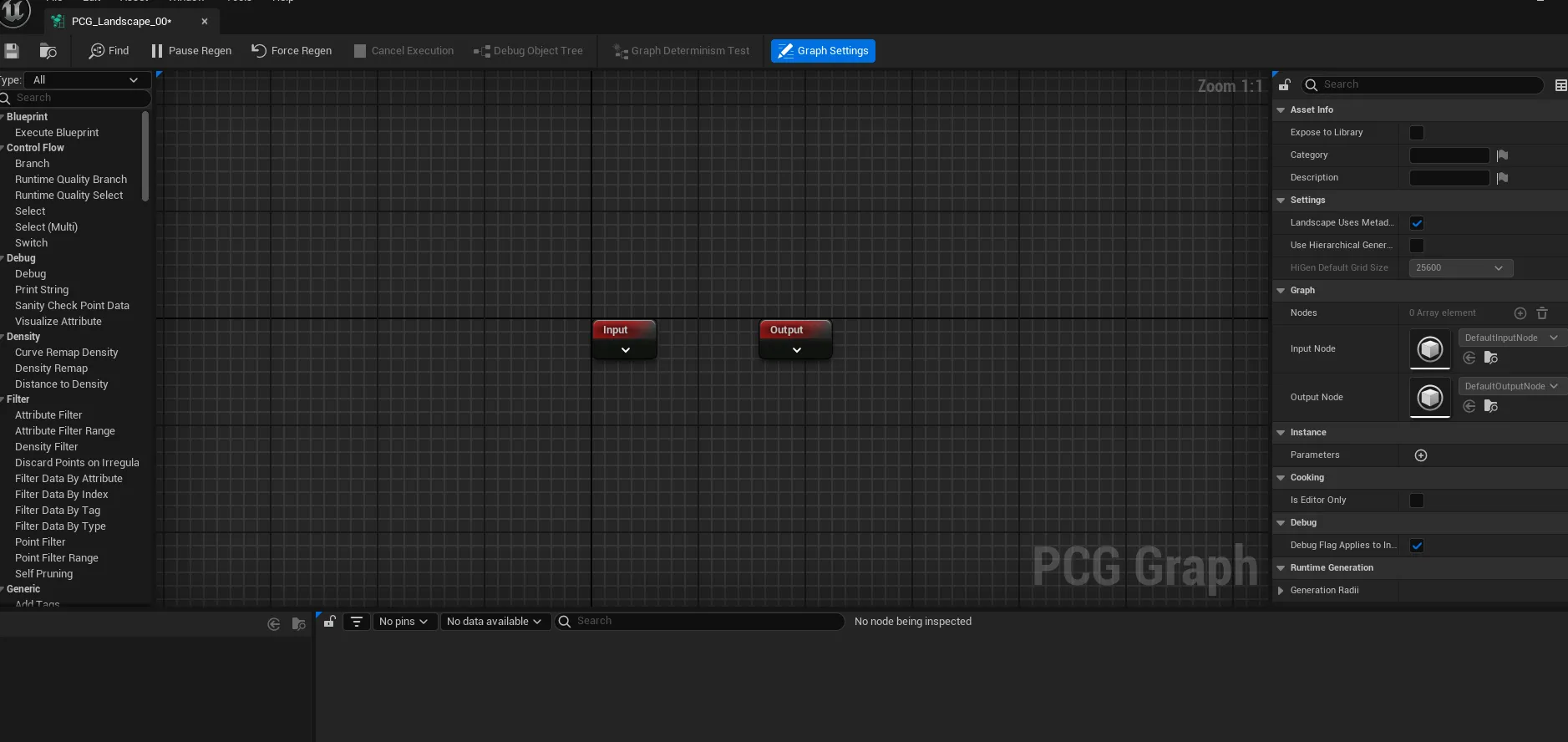This screenshot has height=742, width=1568.
Task: Expand Generation Radii section
Action: click(x=1281, y=591)
